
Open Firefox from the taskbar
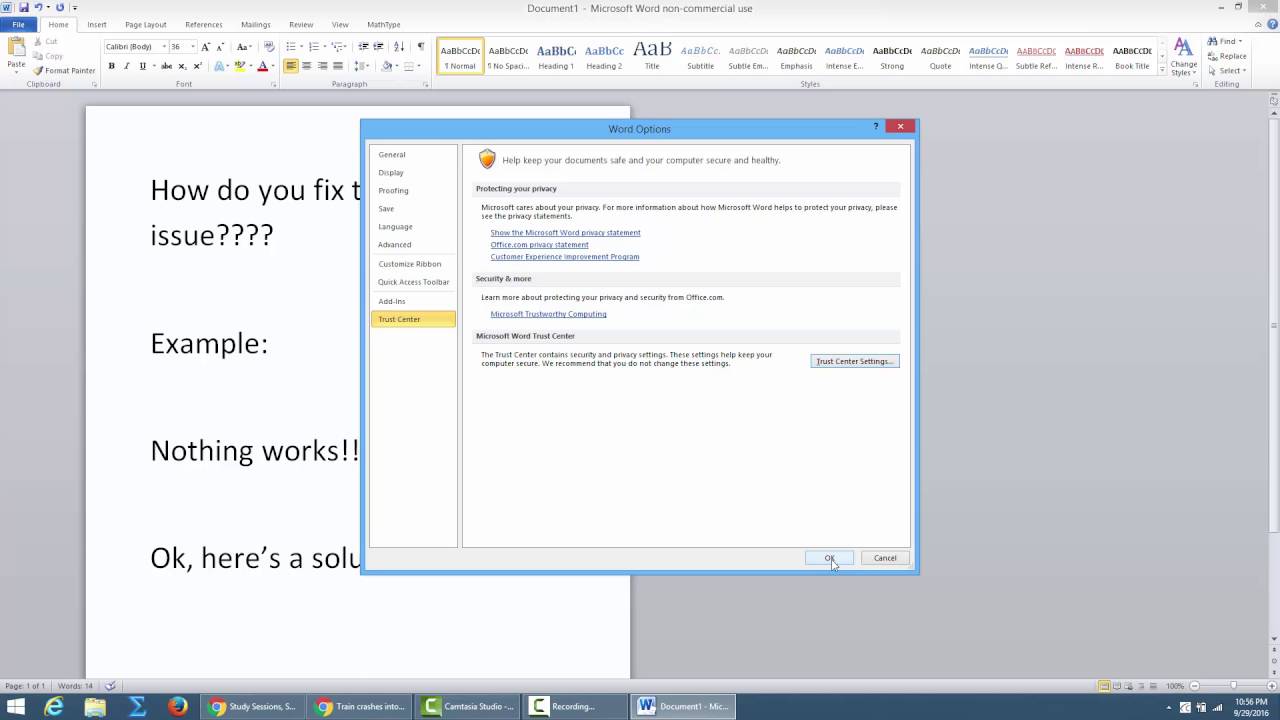tap(178, 706)
